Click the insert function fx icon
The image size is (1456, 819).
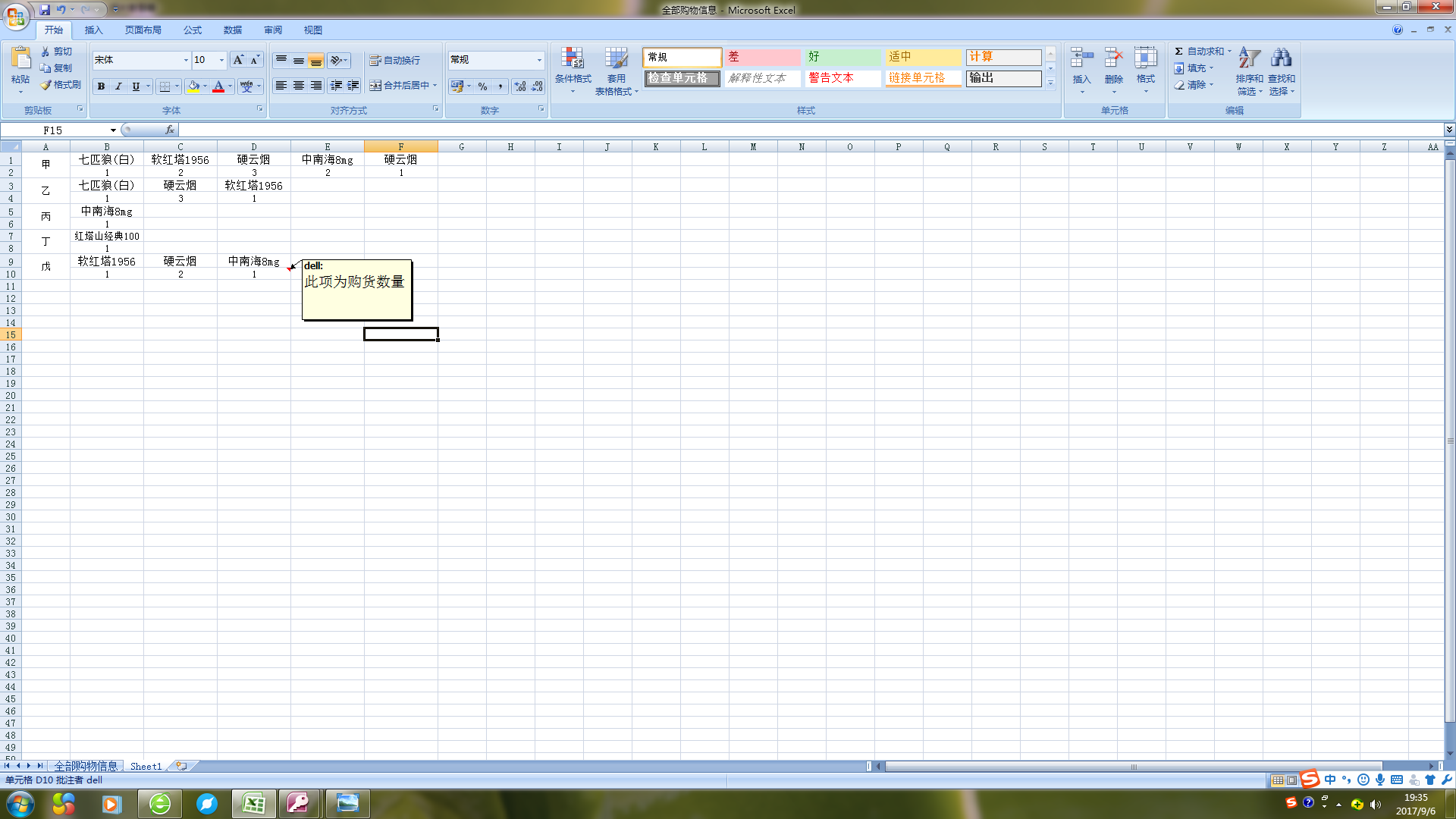click(x=170, y=130)
